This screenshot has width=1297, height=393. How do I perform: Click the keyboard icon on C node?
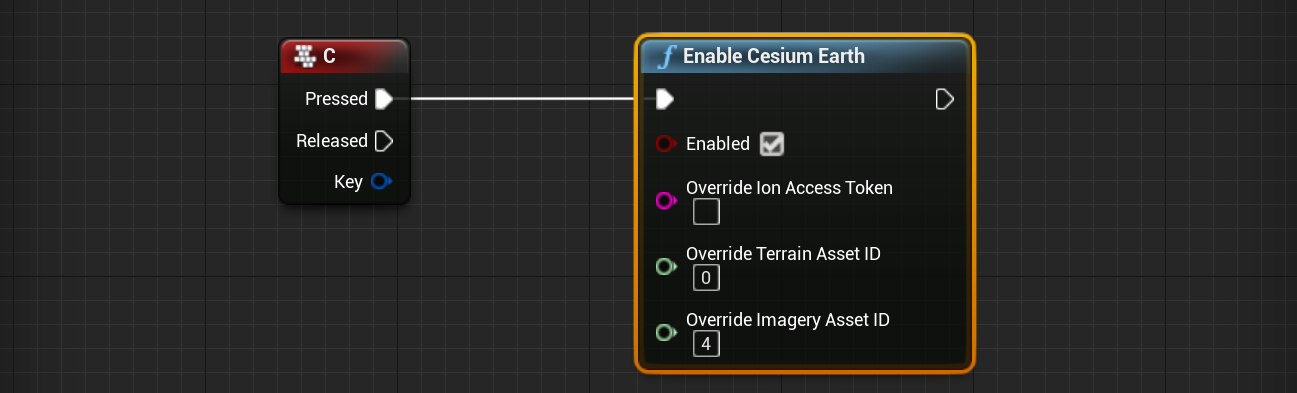pos(305,56)
